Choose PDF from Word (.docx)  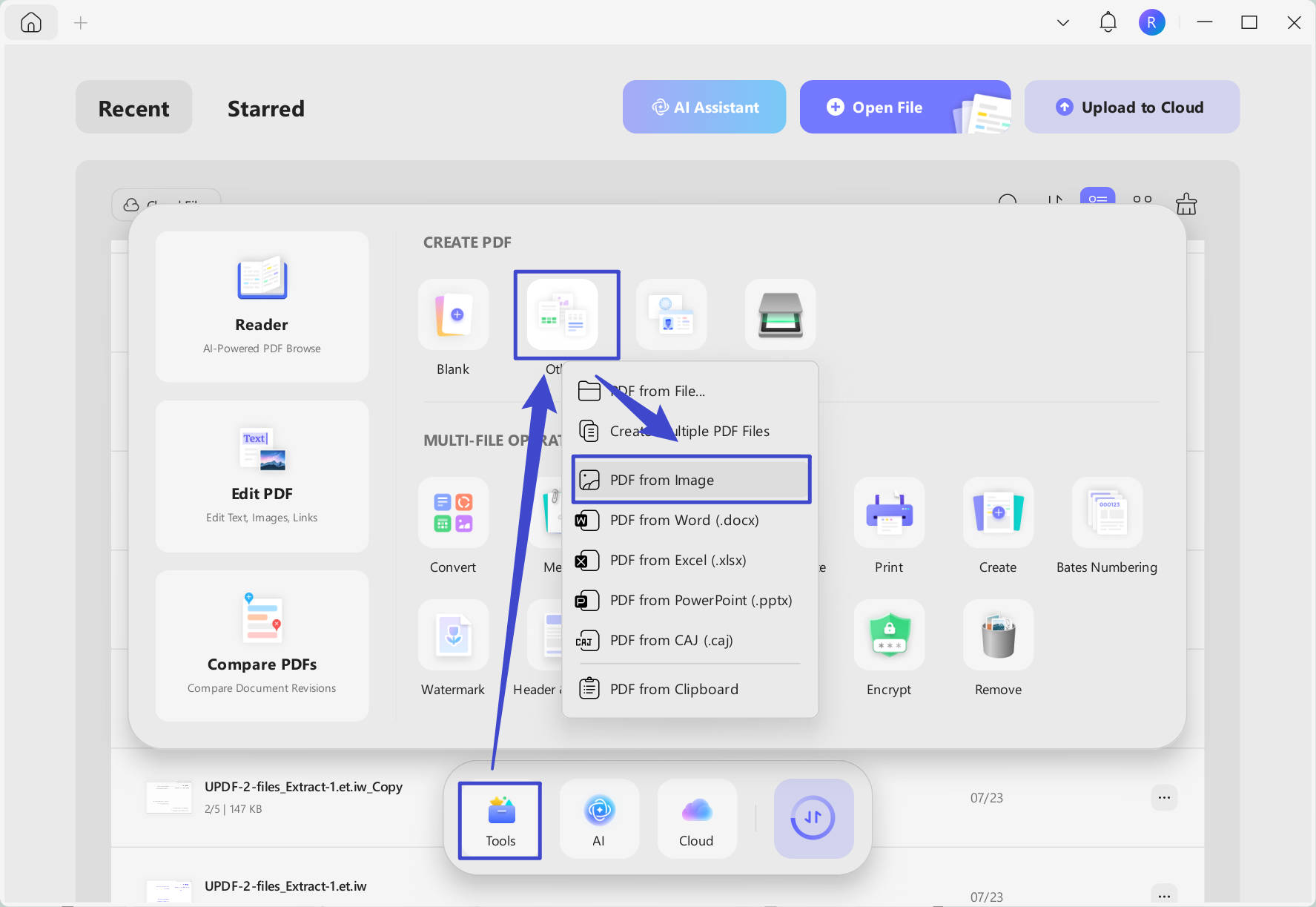click(690, 520)
